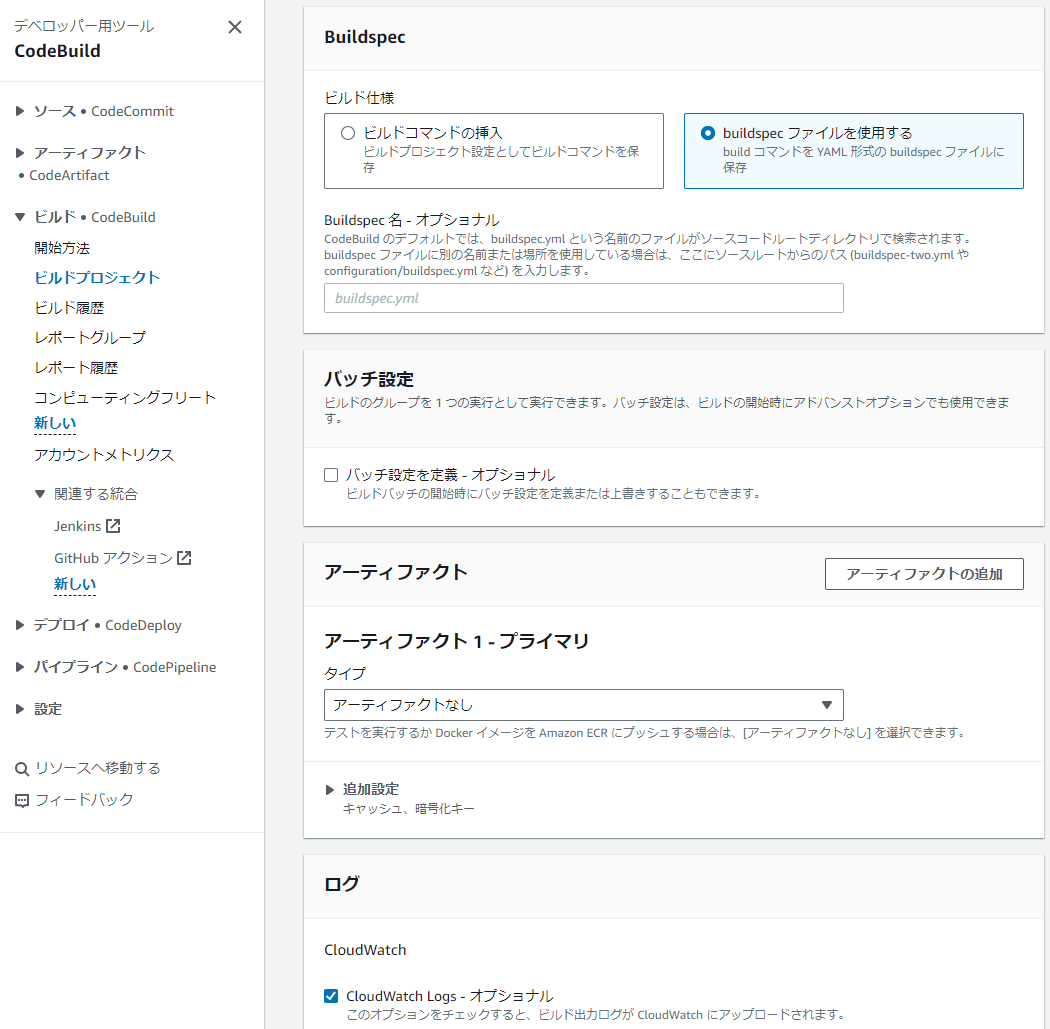This screenshot has height=1029, width=1050.
Task: Open Jenkins external link icon
Action: (114, 526)
